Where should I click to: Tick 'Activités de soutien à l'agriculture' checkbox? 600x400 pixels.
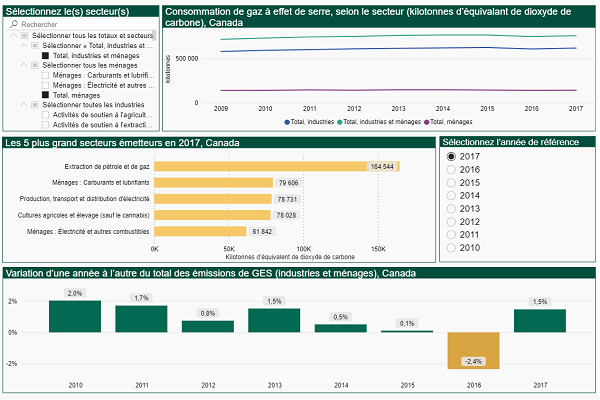tap(46, 115)
